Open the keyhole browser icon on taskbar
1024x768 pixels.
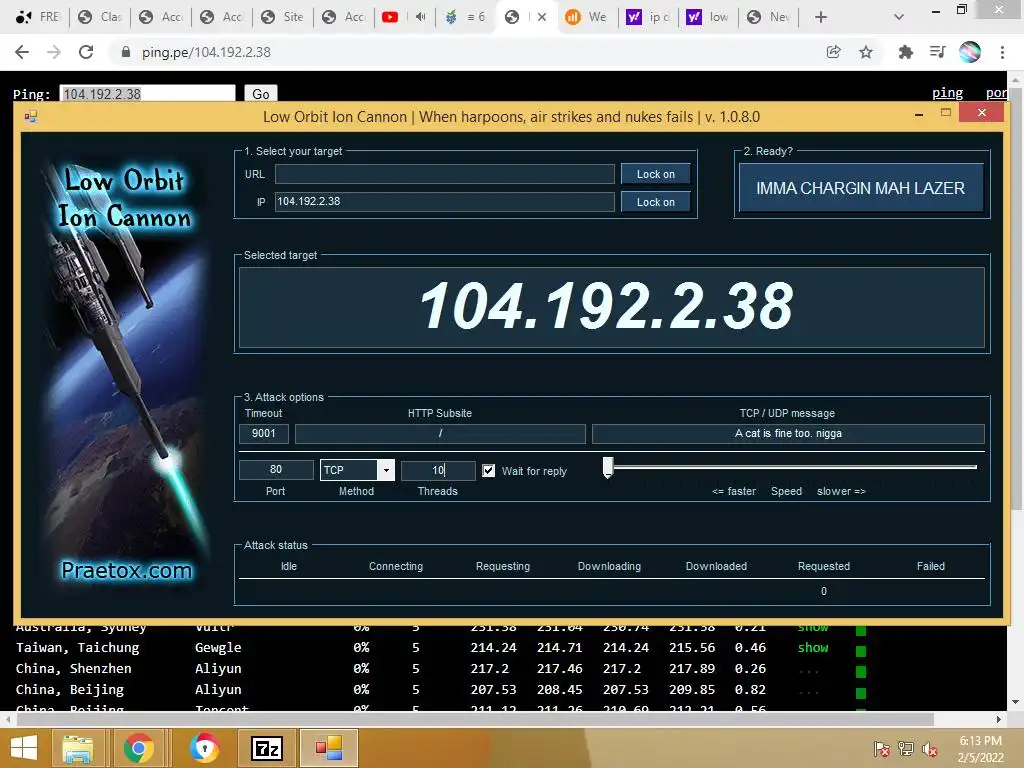coord(204,748)
